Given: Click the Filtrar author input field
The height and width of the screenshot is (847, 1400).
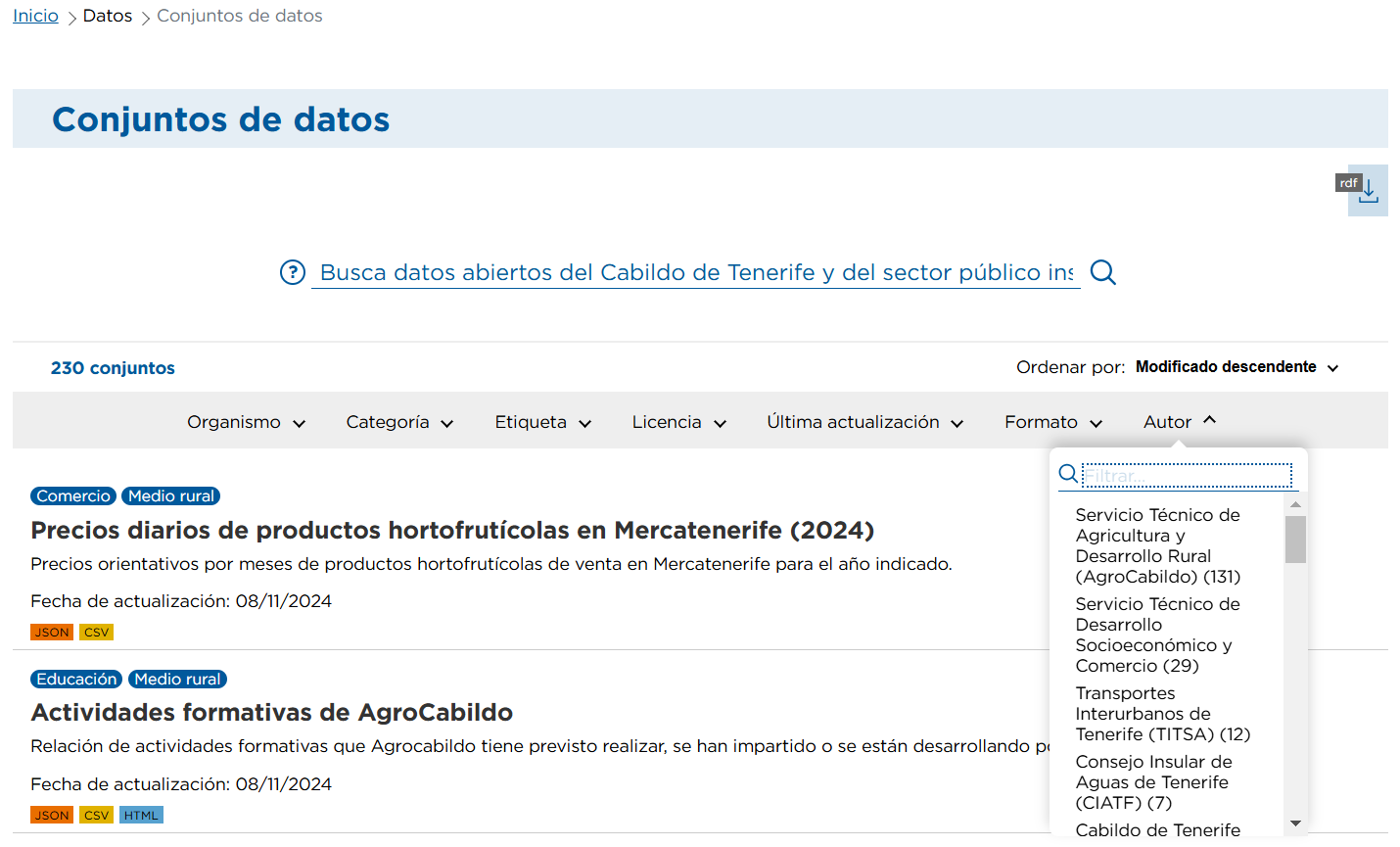Looking at the screenshot, I should 1188,476.
